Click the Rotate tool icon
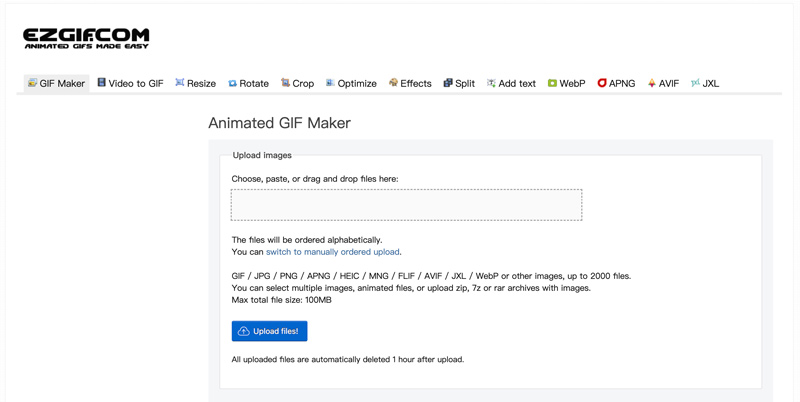 [232, 84]
